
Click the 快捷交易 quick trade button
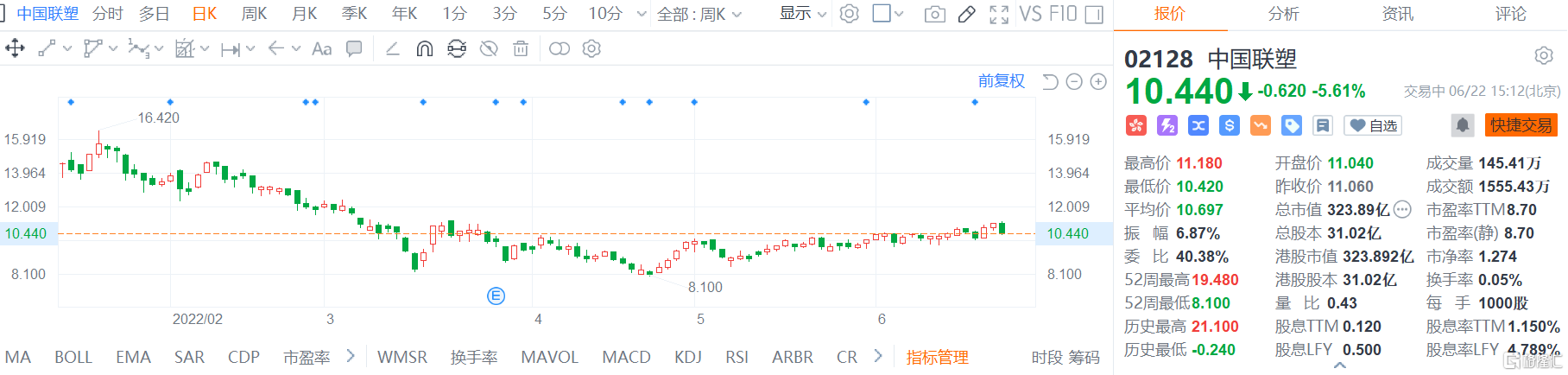click(1521, 125)
